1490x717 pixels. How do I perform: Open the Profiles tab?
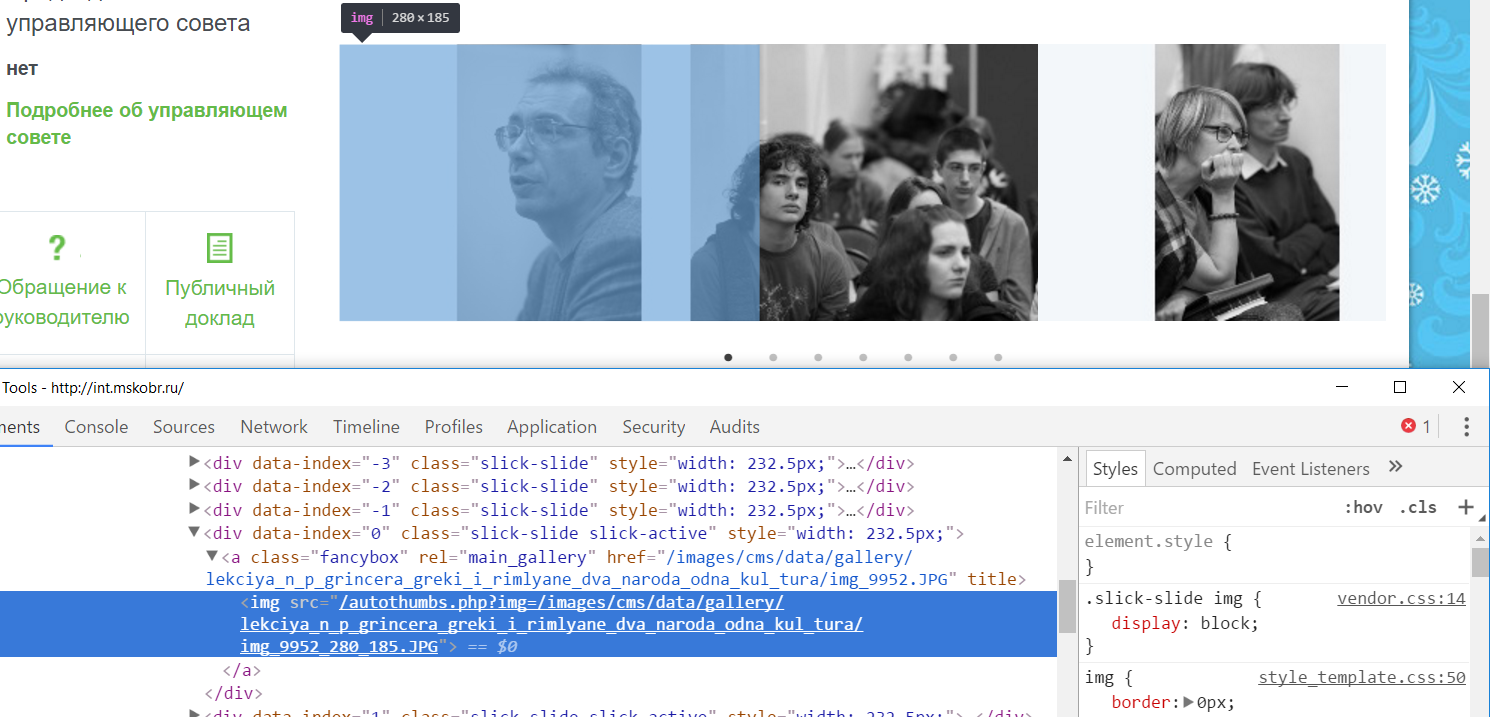454,427
